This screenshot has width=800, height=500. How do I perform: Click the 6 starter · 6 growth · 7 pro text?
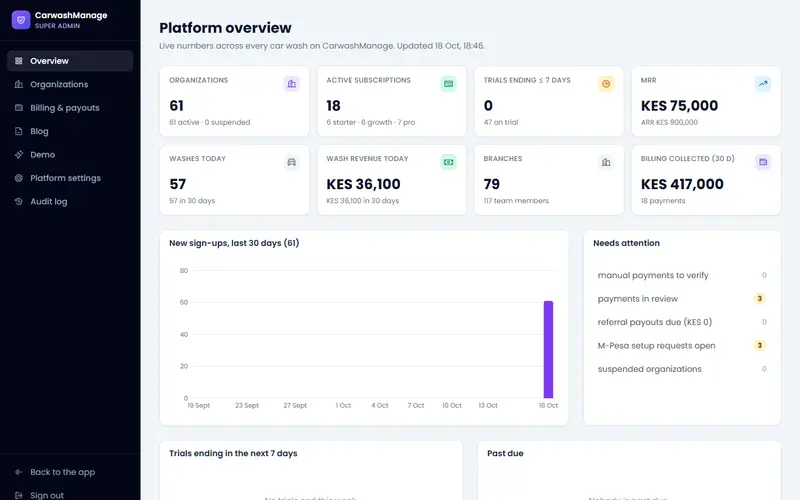coord(371,122)
